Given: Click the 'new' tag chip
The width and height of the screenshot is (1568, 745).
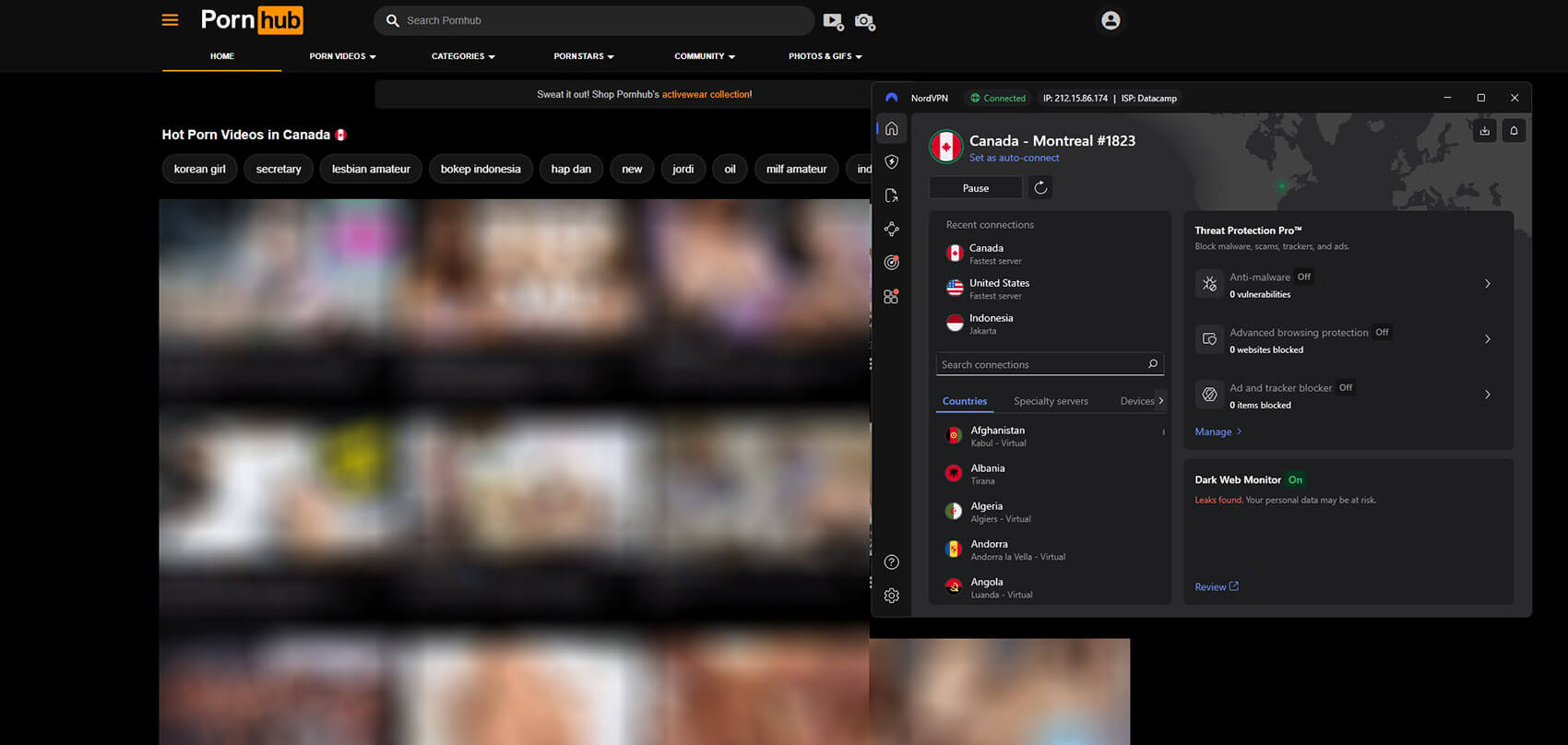Looking at the screenshot, I should point(632,169).
